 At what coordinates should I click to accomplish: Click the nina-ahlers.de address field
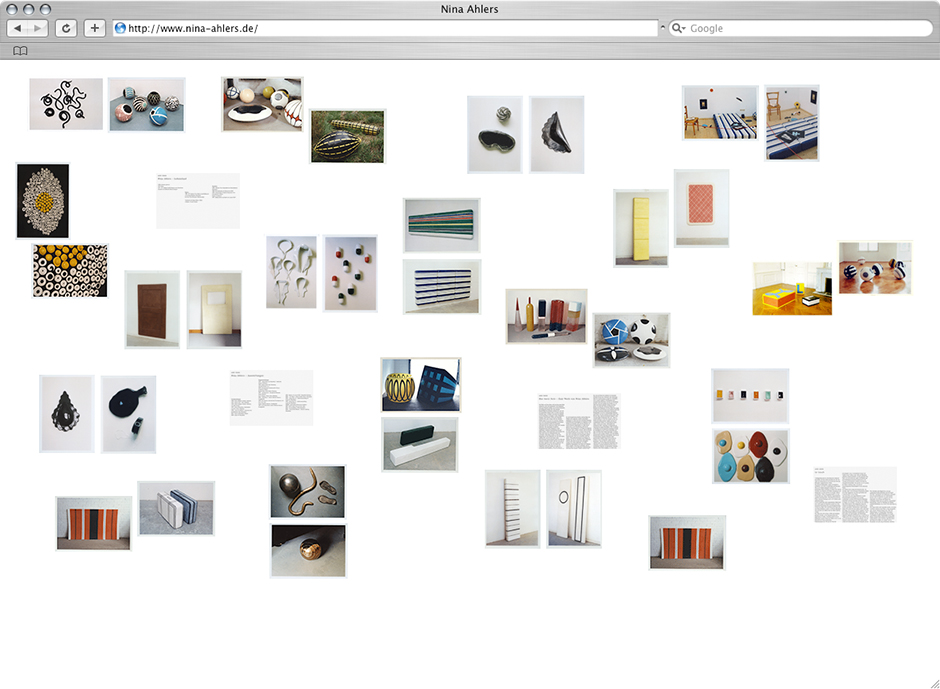coord(390,29)
